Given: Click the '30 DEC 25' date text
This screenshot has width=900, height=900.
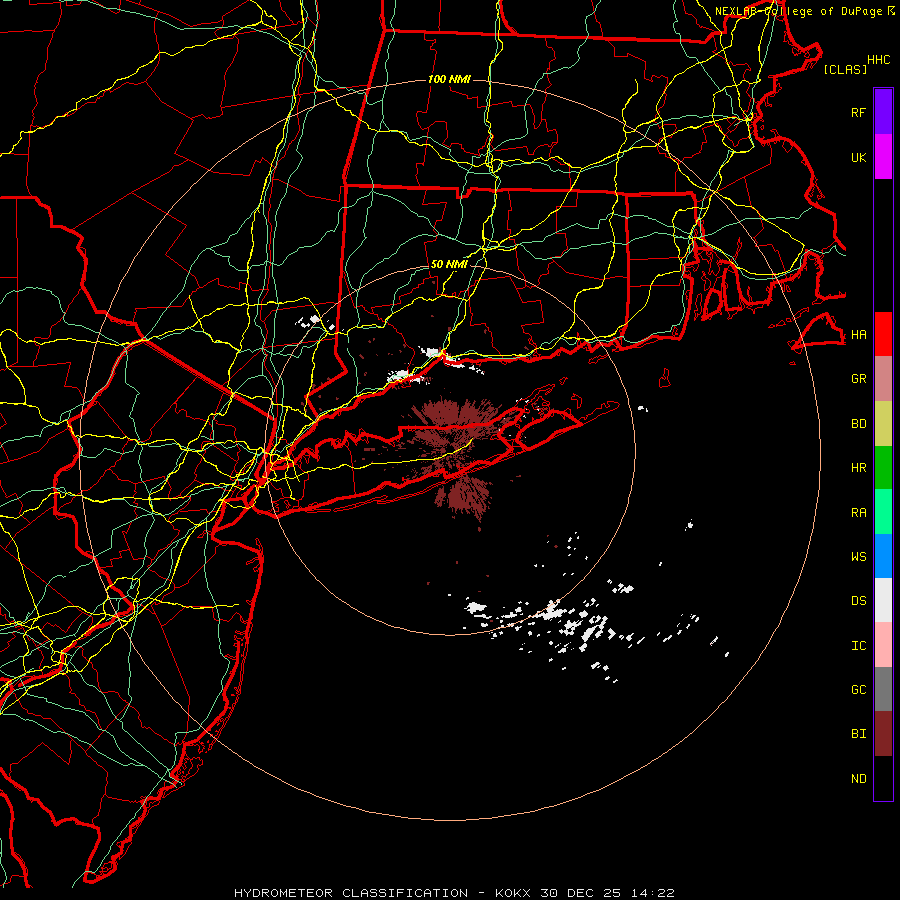Looking at the screenshot, I should [581, 893].
